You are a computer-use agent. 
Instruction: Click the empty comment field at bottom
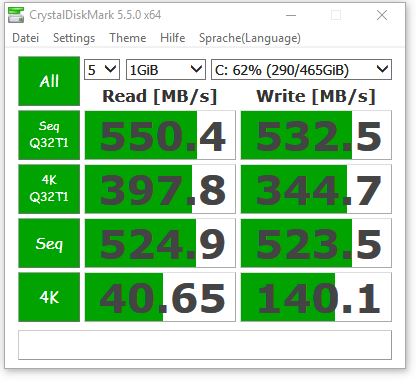205,345
